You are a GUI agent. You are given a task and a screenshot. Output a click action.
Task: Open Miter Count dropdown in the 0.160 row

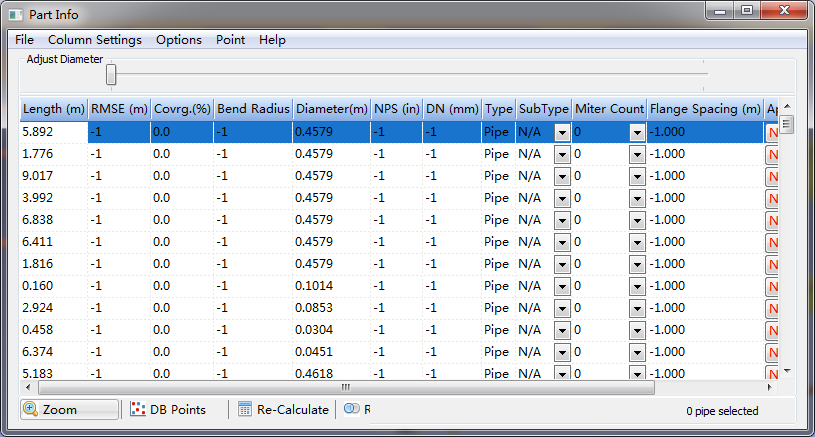point(637,287)
